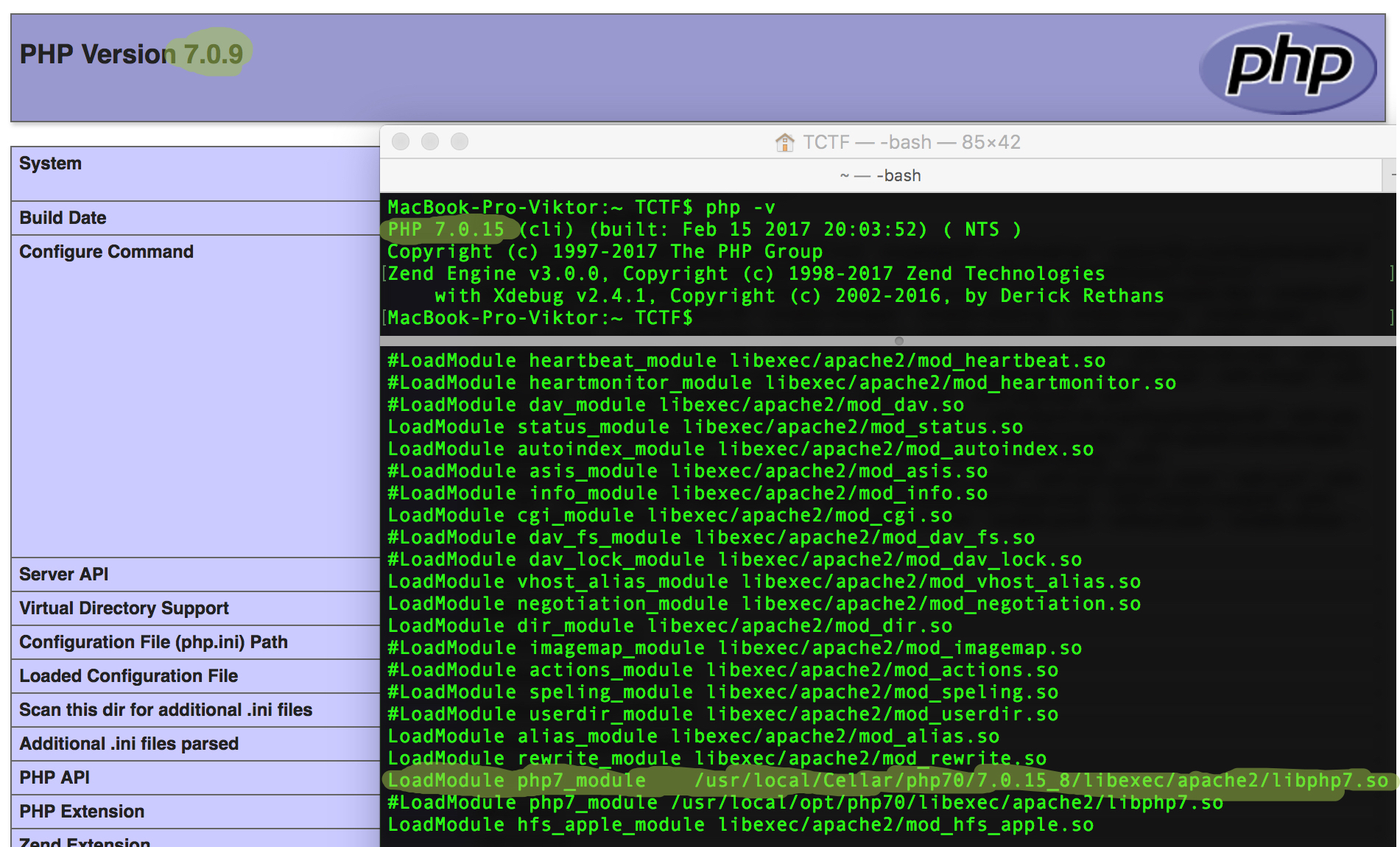Click the 'Build Date' row label

(63, 218)
